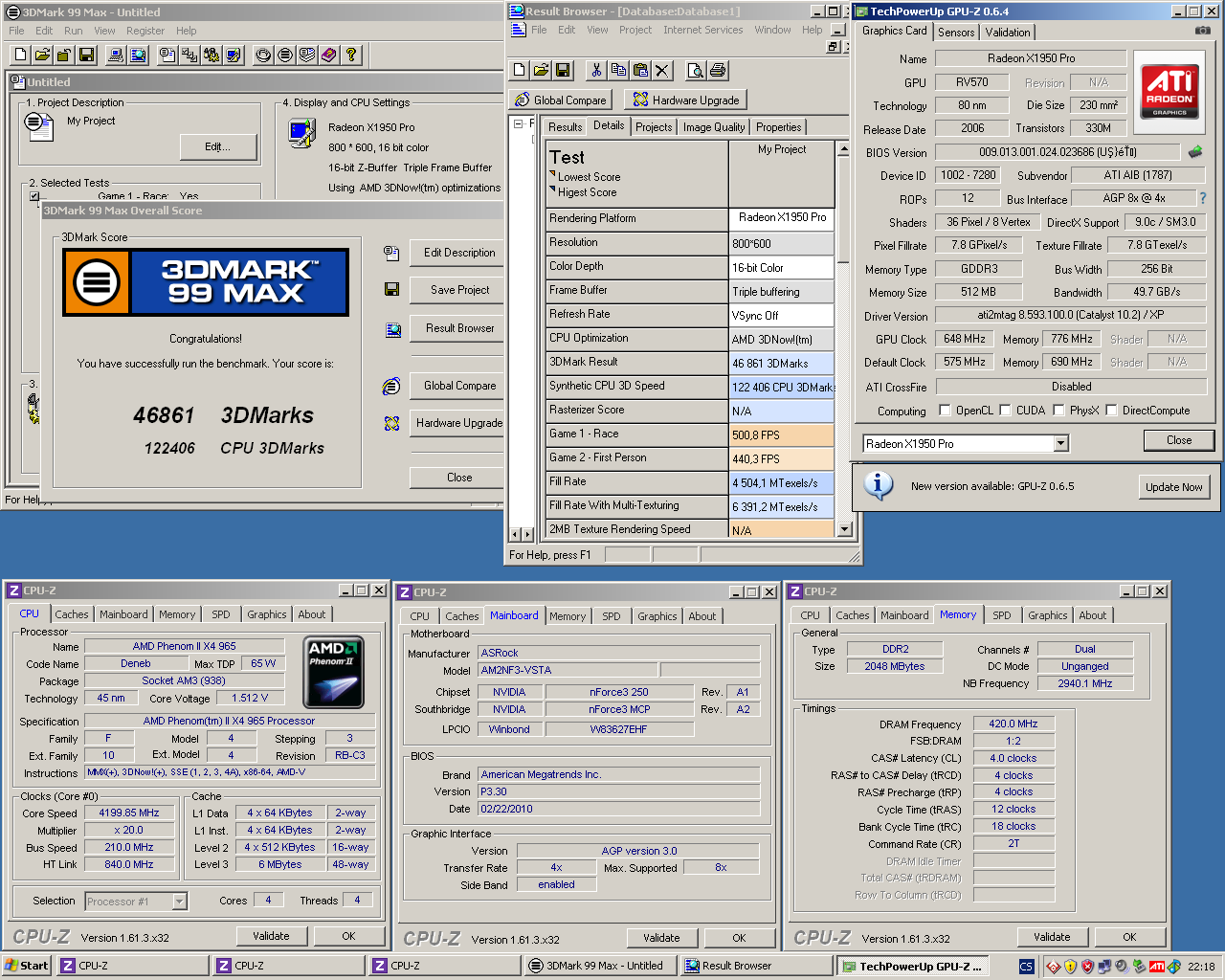
Task: Switch to the Sensors tab in GPU-Z
Action: pos(956,32)
